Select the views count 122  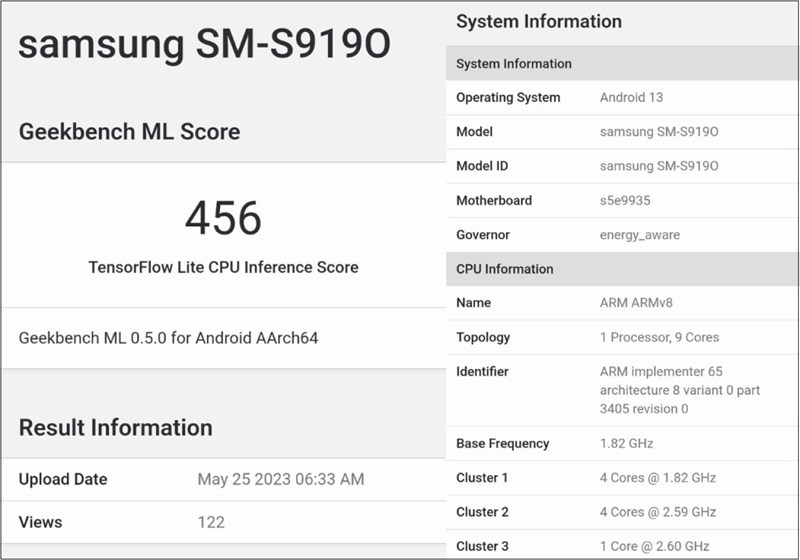coord(211,522)
